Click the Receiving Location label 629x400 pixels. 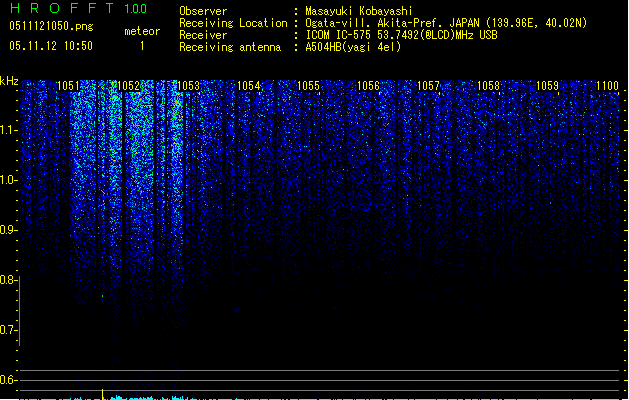(x=233, y=23)
